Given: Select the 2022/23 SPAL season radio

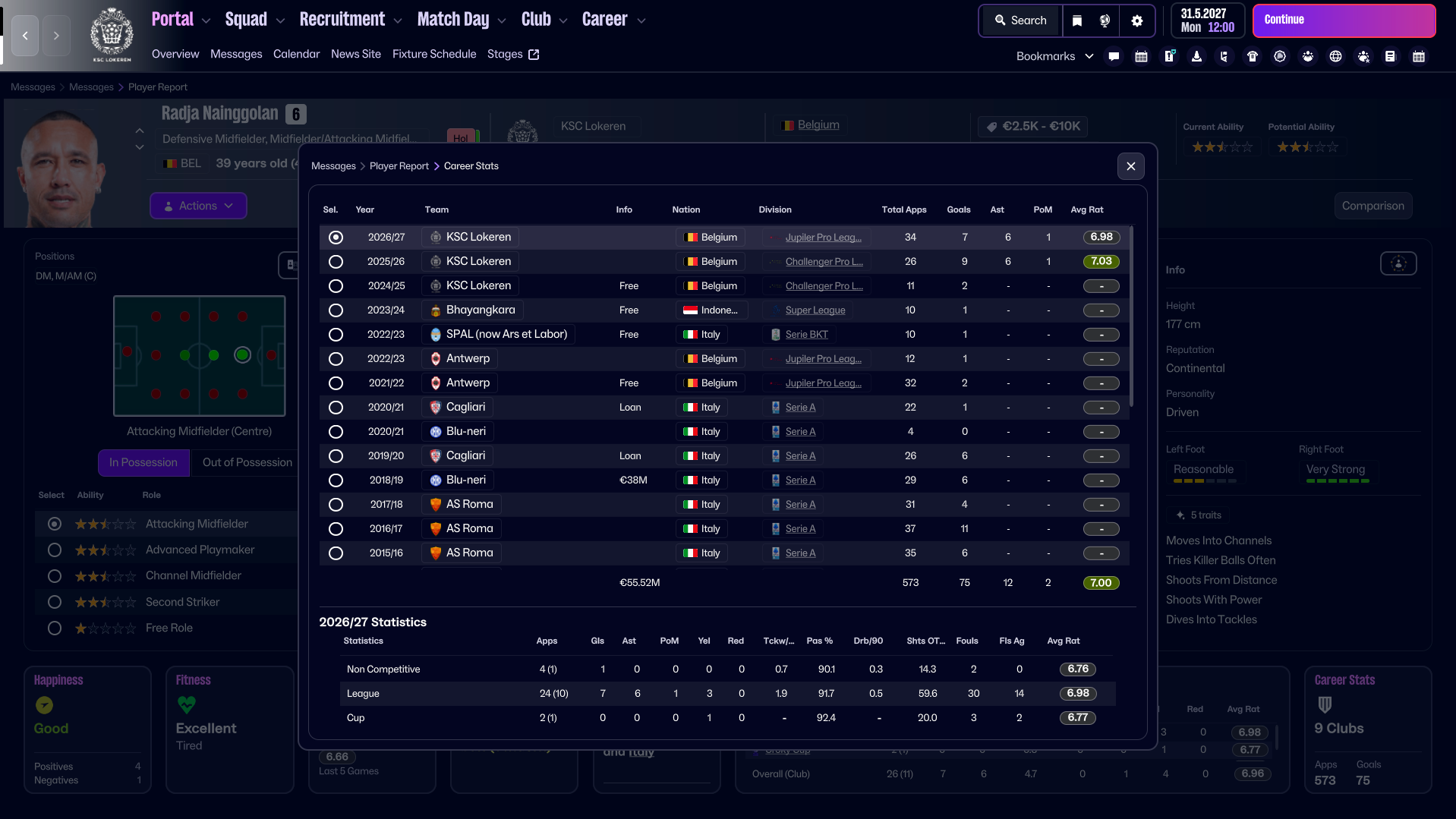Looking at the screenshot, I should [336, 335].
